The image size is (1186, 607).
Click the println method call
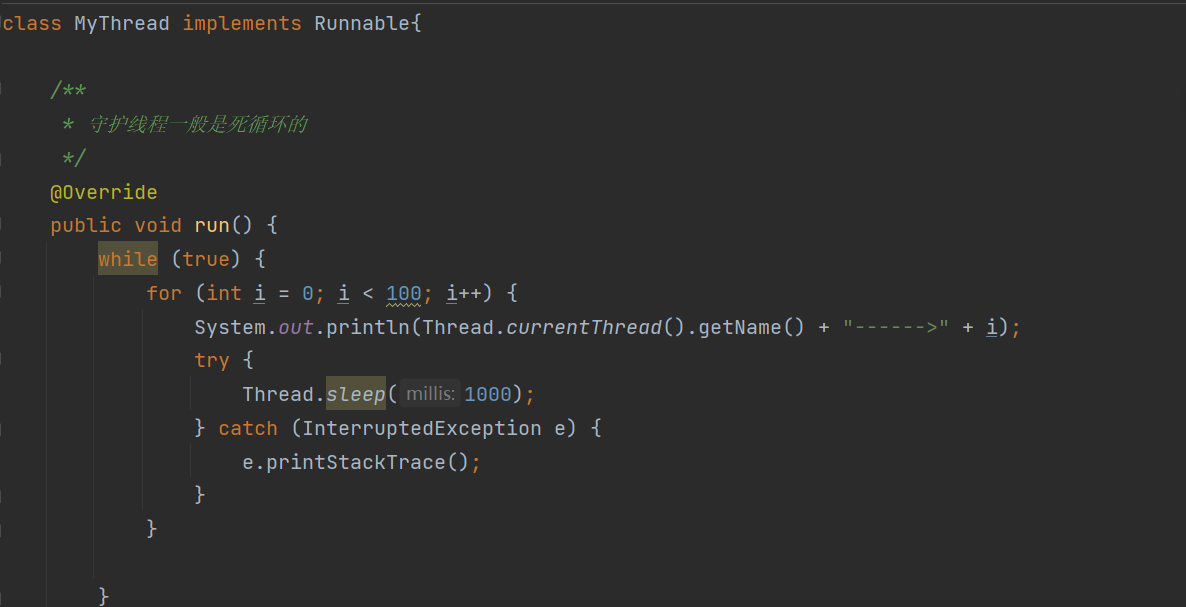pos(368,327)
